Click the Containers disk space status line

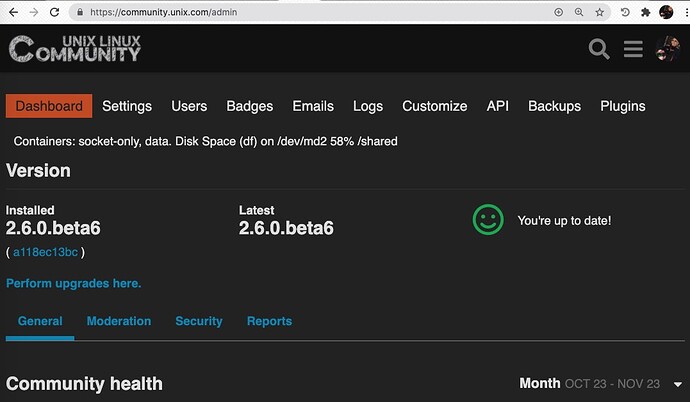(206, 141)
